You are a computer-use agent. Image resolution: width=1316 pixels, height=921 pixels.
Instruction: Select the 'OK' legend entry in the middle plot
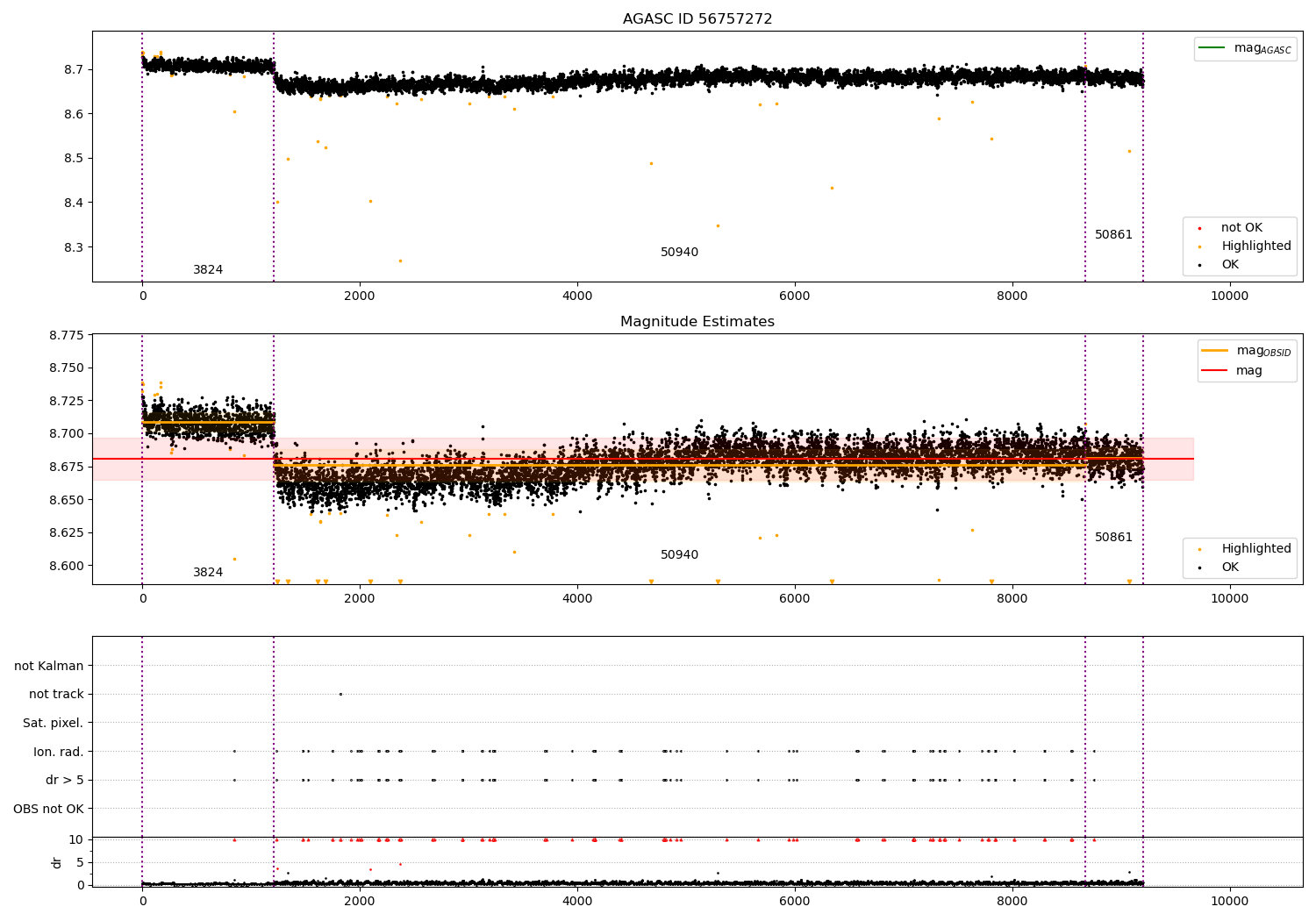click(1230, 568)
